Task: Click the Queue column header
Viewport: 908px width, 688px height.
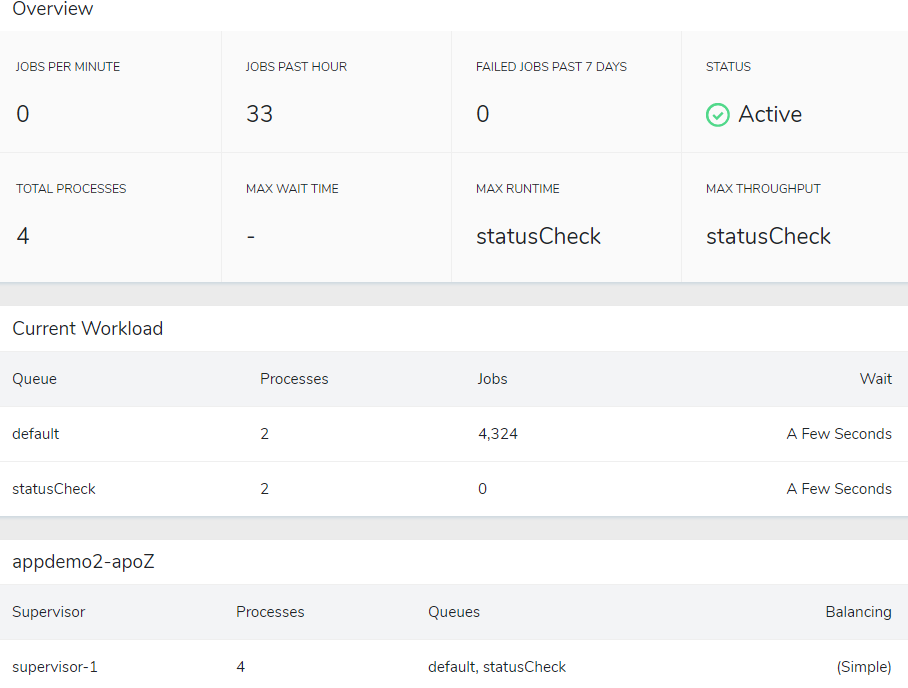Action: coord(34,379)
